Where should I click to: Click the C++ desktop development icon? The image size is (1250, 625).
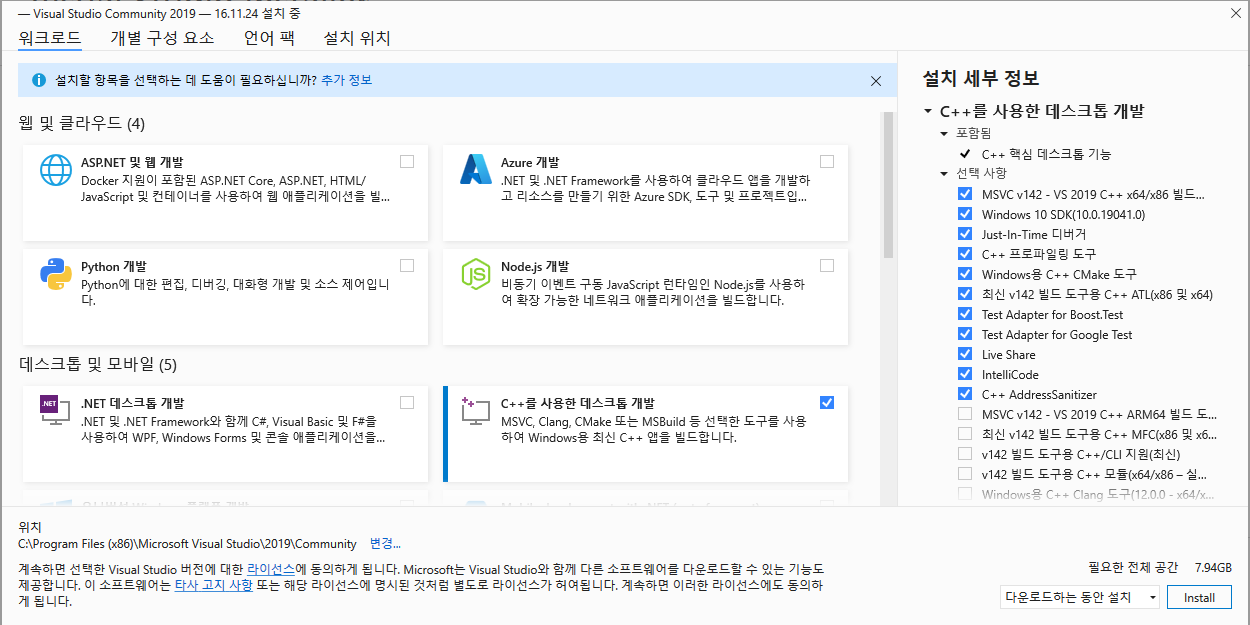coord(475,412)
